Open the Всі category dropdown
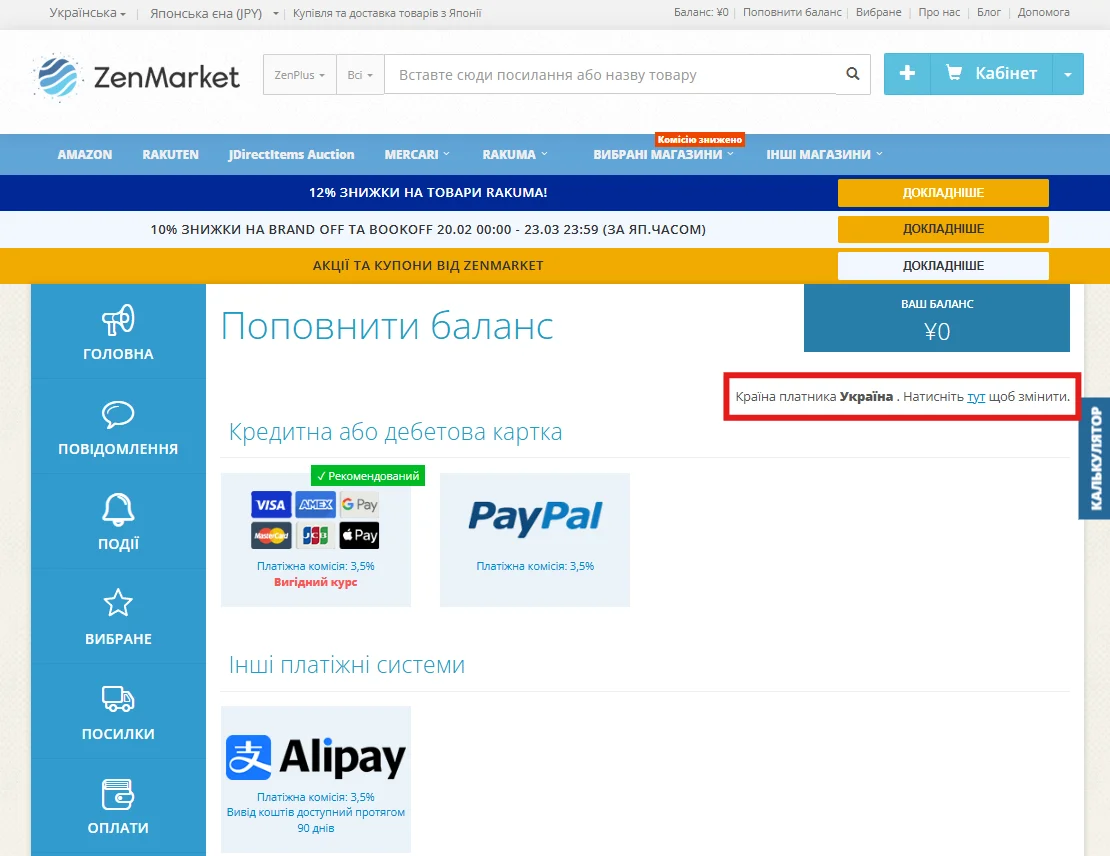Viewport: 1110px width, 856px height. [360, 74]
